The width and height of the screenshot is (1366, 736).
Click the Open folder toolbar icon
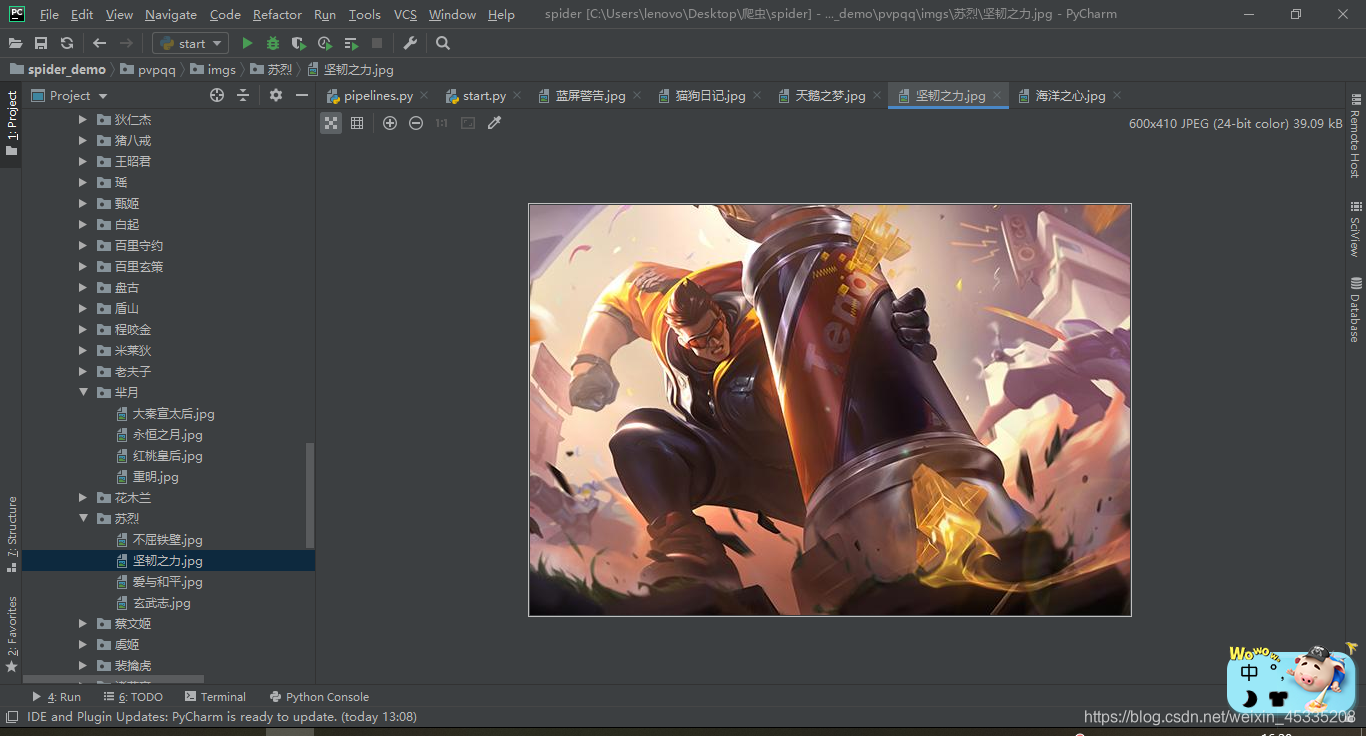(x=15, y=43)
